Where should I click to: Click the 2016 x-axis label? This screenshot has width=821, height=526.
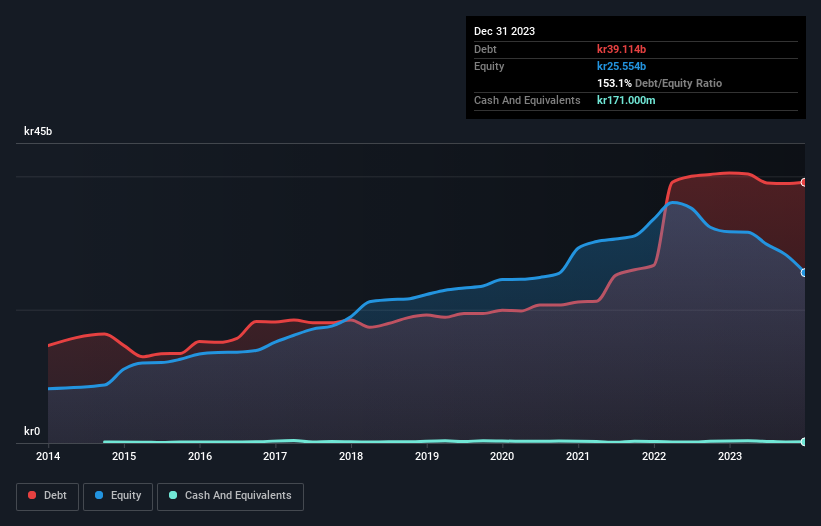point(200,456)
